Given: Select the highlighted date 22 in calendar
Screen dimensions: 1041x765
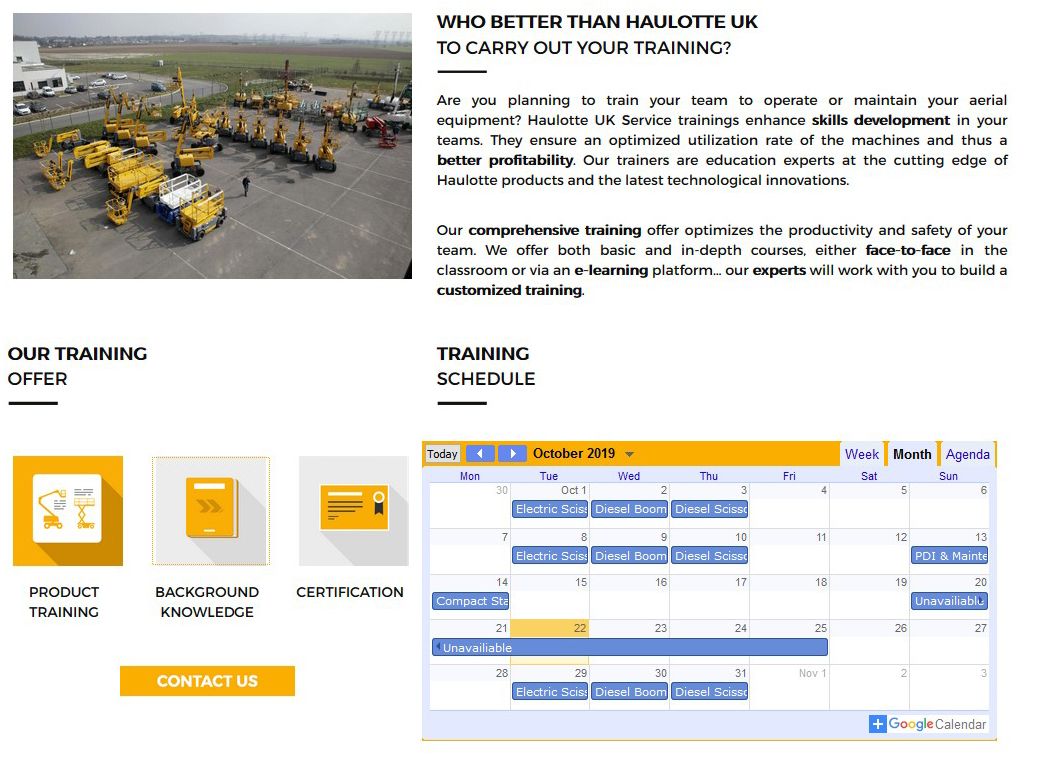Looking at the screenshot, I should [x=580, y=628].
